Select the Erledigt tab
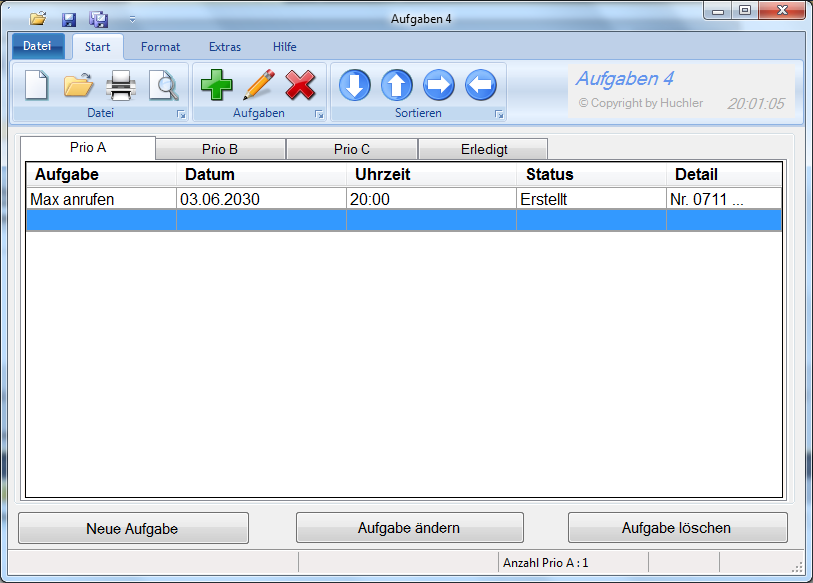The image size is (813, 583). (x=484, y=149)
